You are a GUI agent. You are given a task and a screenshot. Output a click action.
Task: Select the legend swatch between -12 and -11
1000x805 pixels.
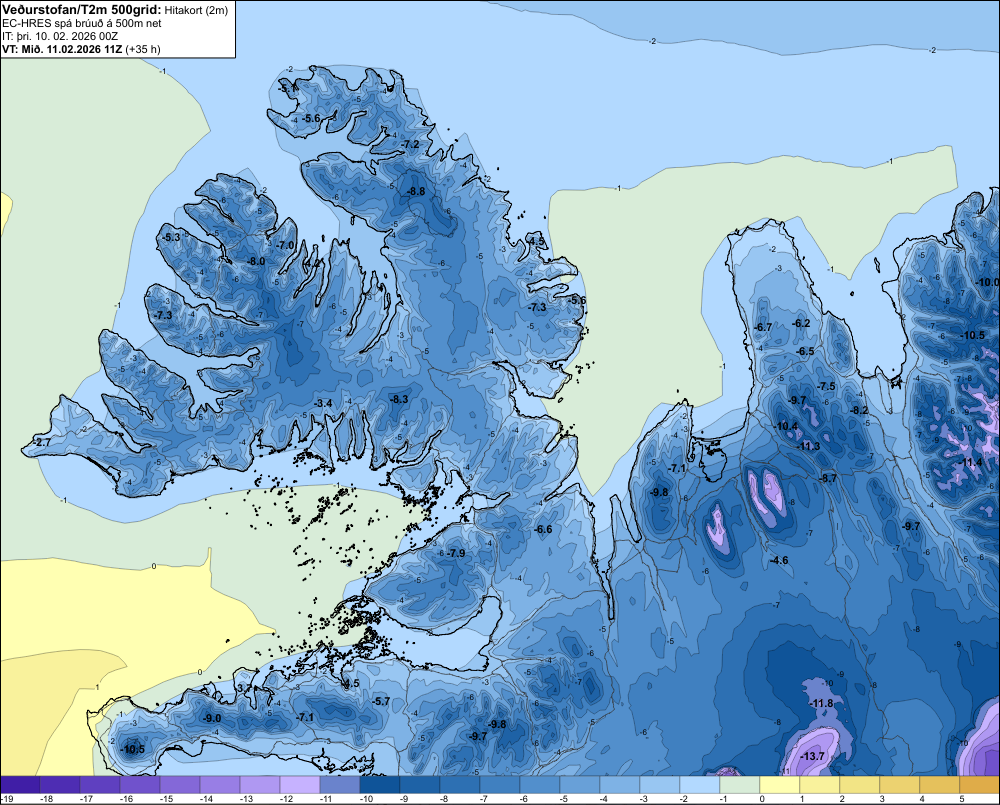300,785
